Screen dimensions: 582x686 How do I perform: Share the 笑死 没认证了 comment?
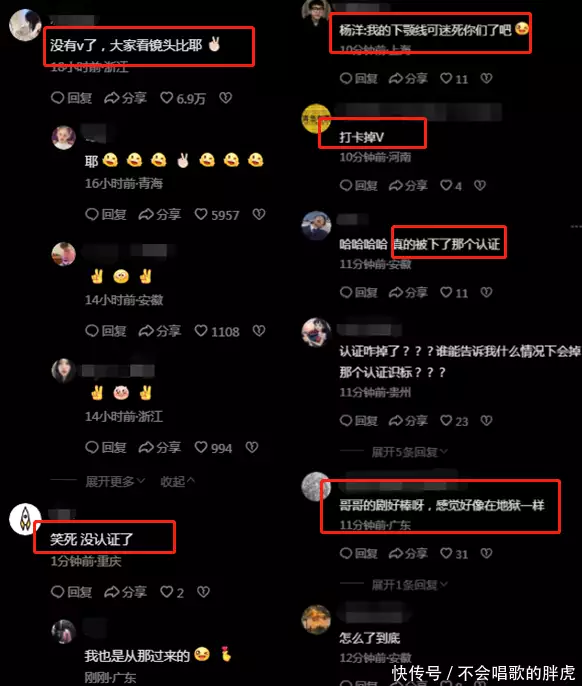pyautogui.click(x=125, y=592)
